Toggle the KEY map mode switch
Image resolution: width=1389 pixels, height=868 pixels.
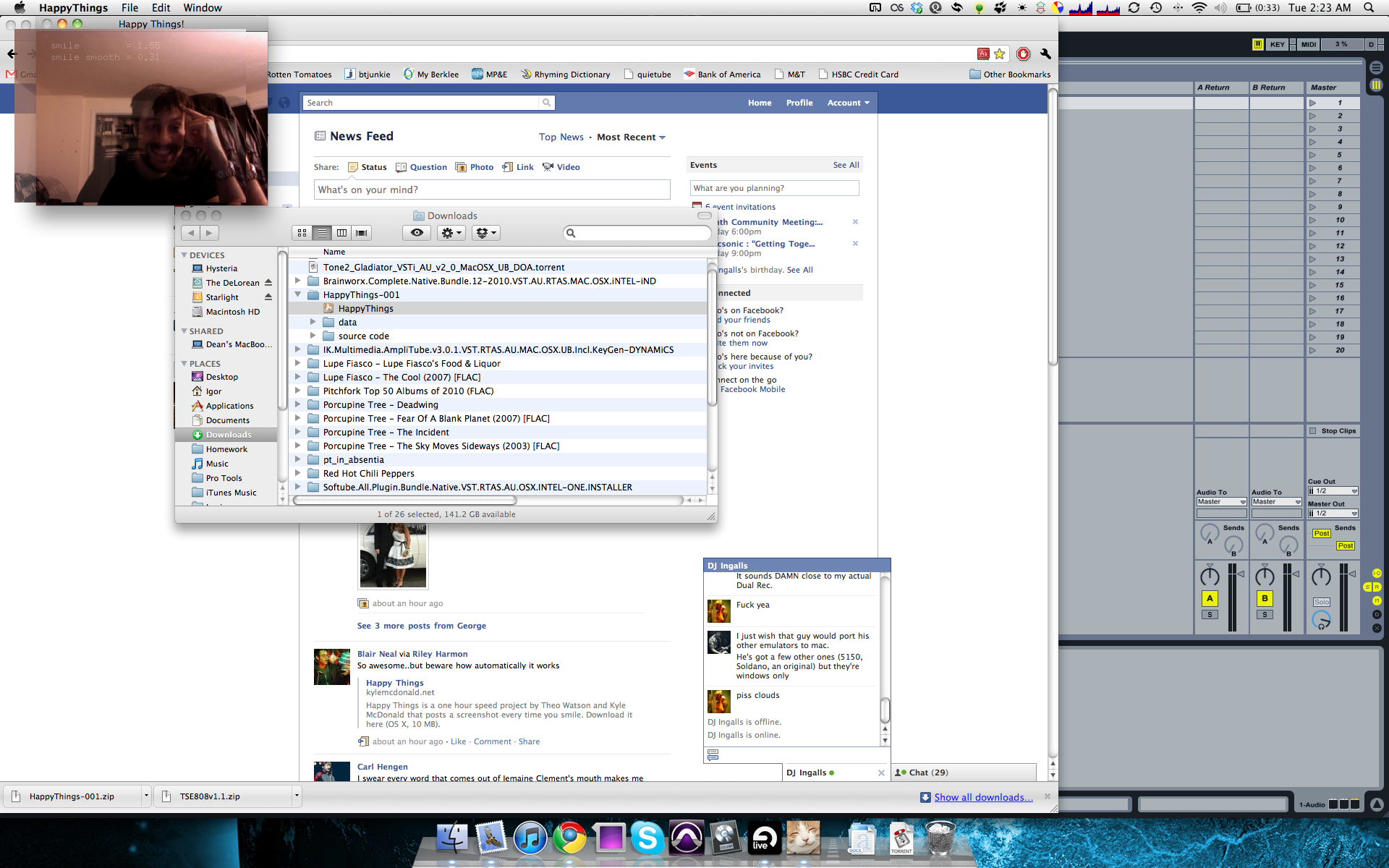tap(1277, 44)
